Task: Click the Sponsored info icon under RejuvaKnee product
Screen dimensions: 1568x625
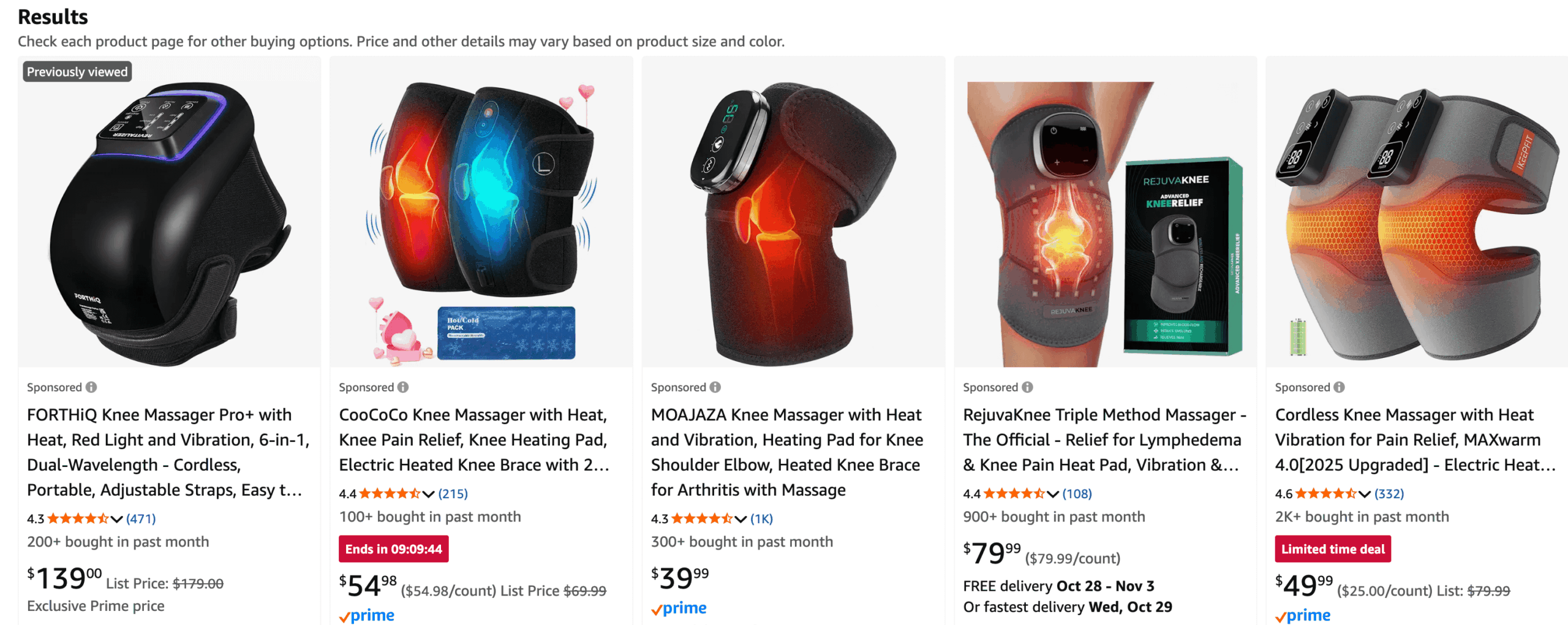Action: pyautogui.click(x=1027, y=387)
